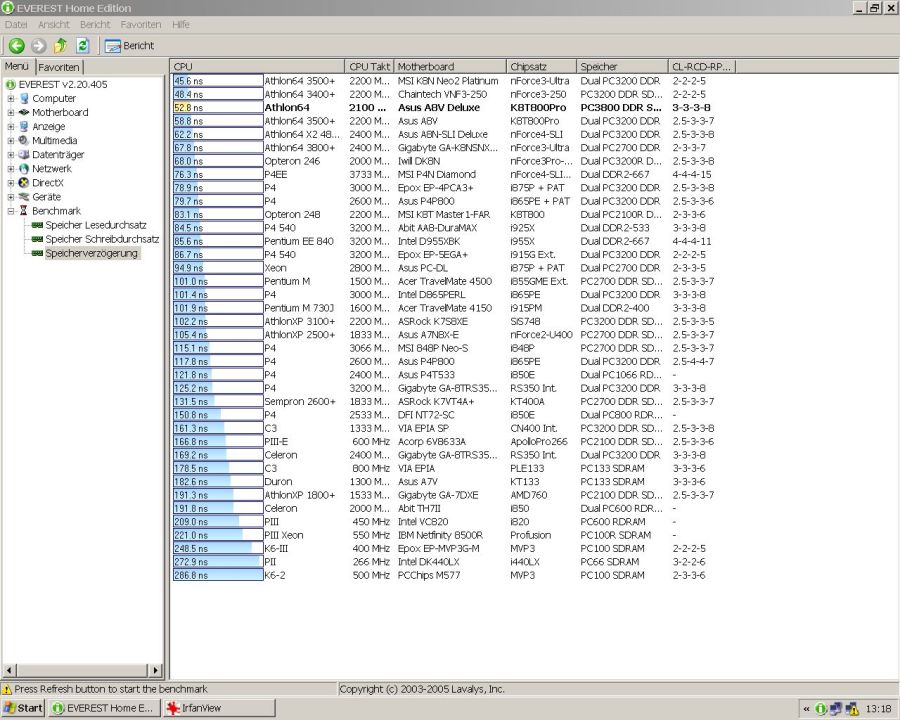
Task: Click the system tray clock 13:18
Action: point(879,709)
